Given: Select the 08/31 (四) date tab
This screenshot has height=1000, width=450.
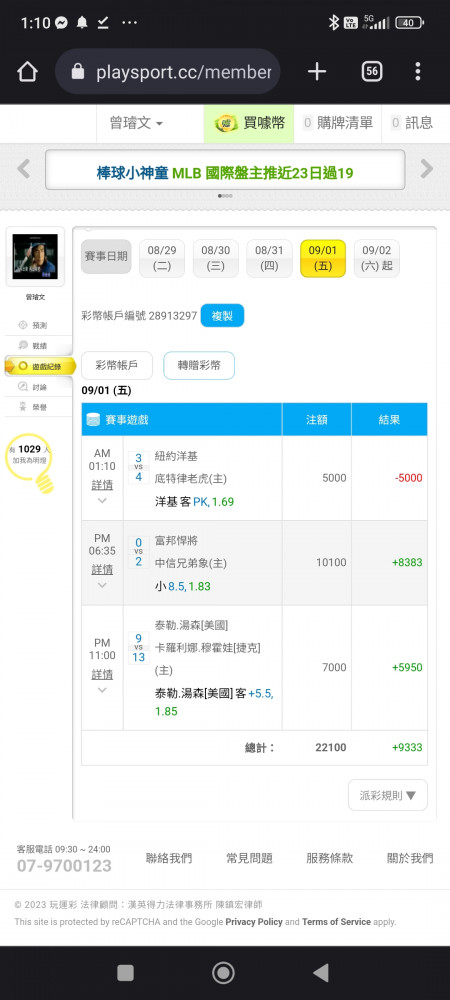Looking at the screenshot, I should click(269, 258).
